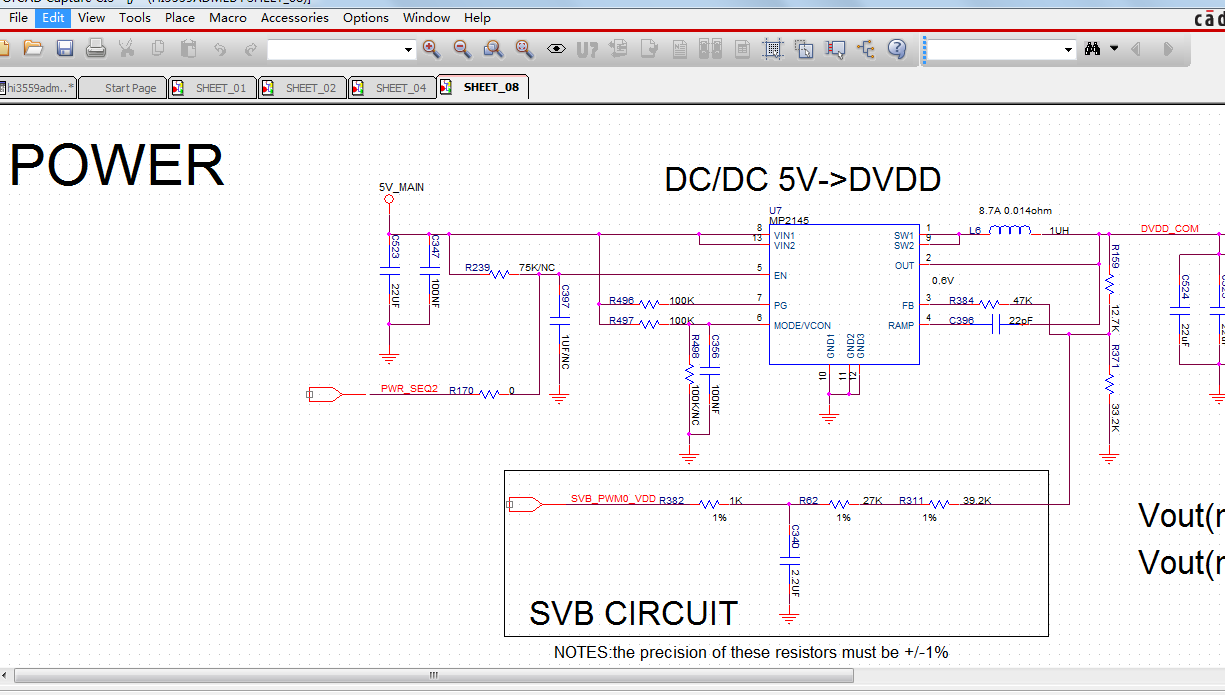Click the Redo arrow icon
1225x695 pixels.
[x=251, y=48]
